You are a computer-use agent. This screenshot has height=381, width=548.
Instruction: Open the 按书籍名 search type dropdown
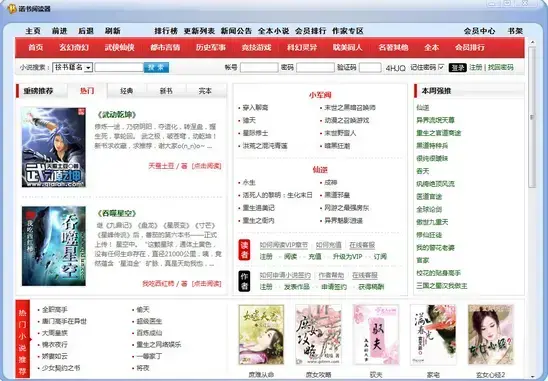point(73,67)
